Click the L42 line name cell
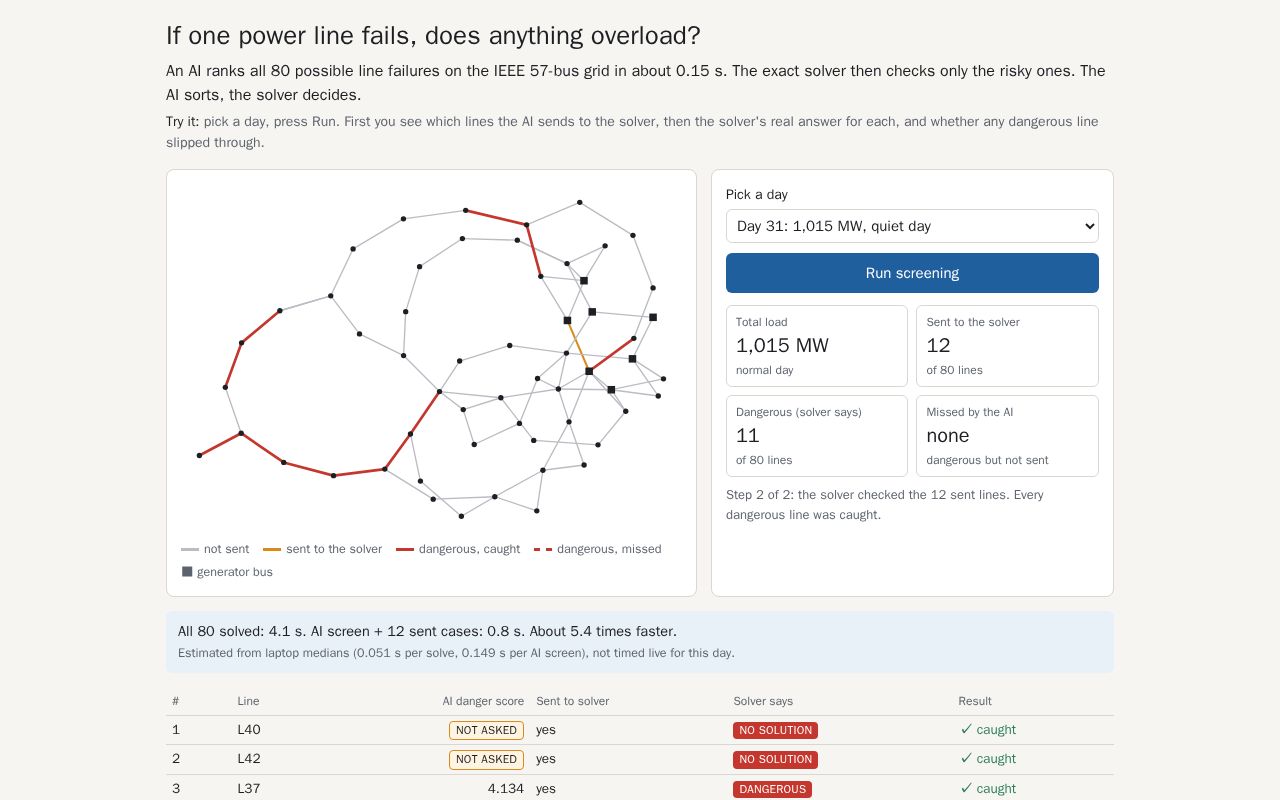 click(x=249, y=759)
